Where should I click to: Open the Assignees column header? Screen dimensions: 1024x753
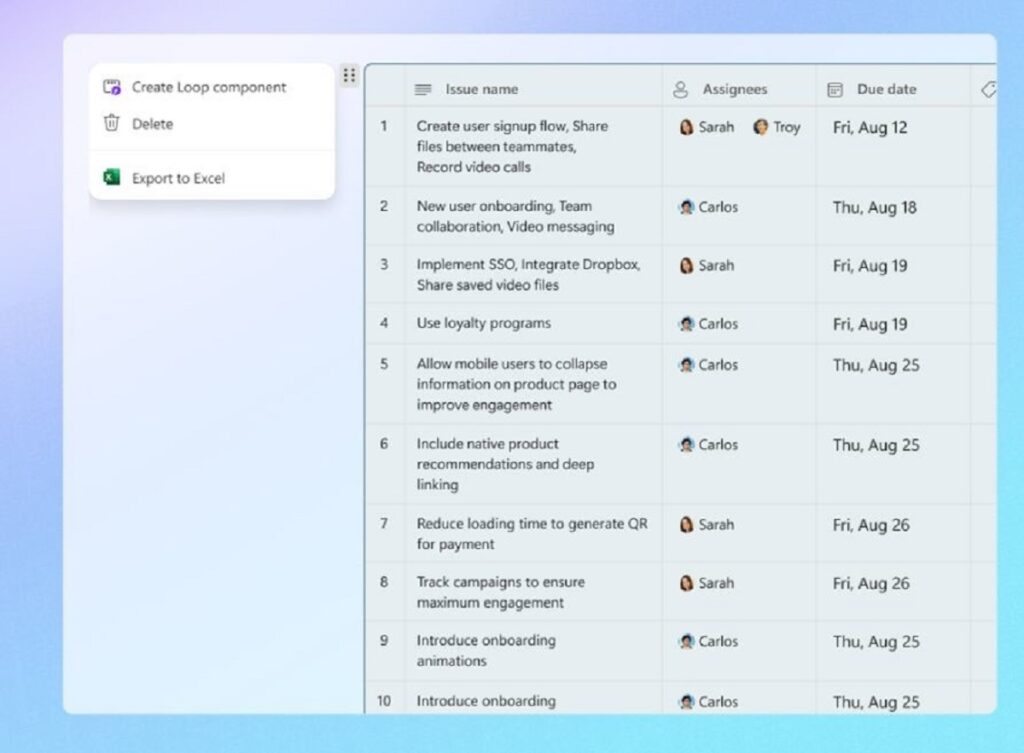pos(735,90)
